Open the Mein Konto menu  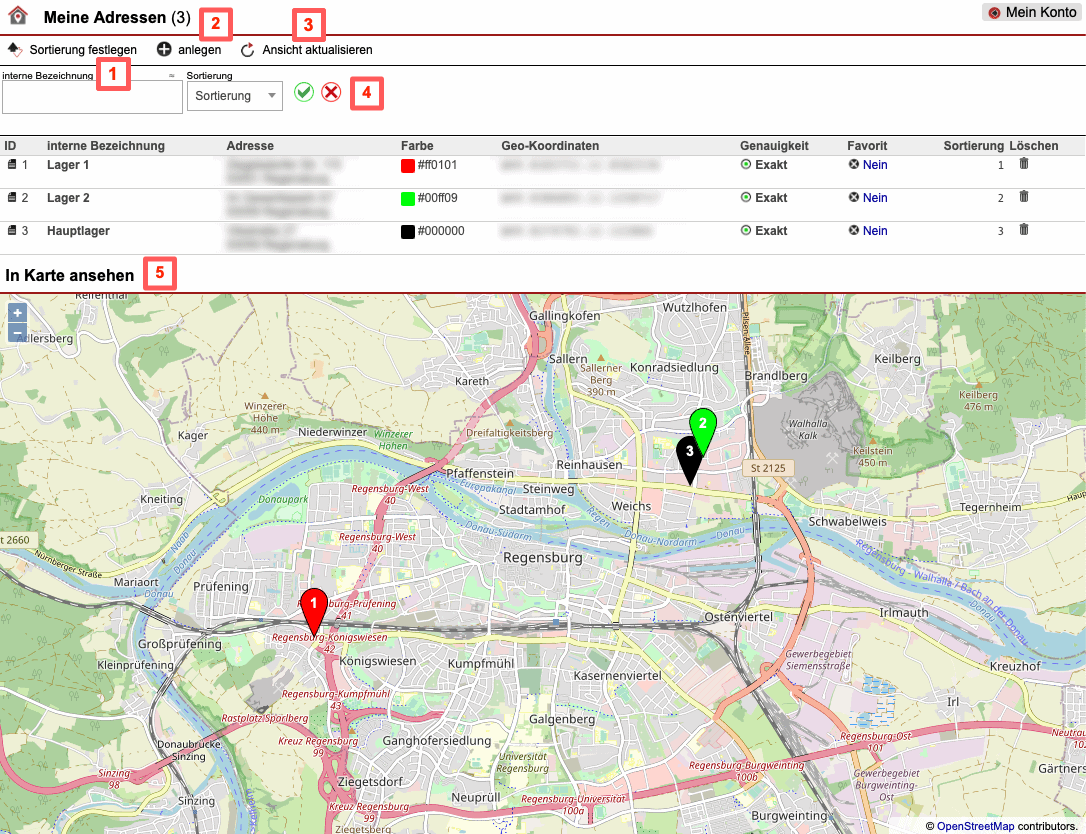(x=1033, y=12)
